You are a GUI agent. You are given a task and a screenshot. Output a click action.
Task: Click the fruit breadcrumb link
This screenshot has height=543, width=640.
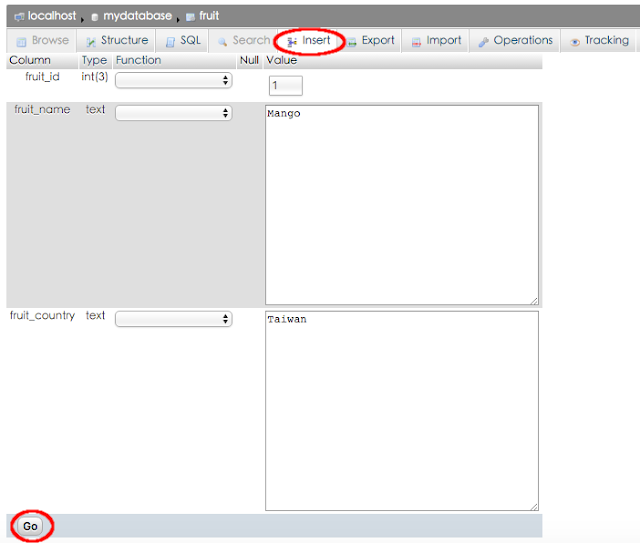[209, 16]
